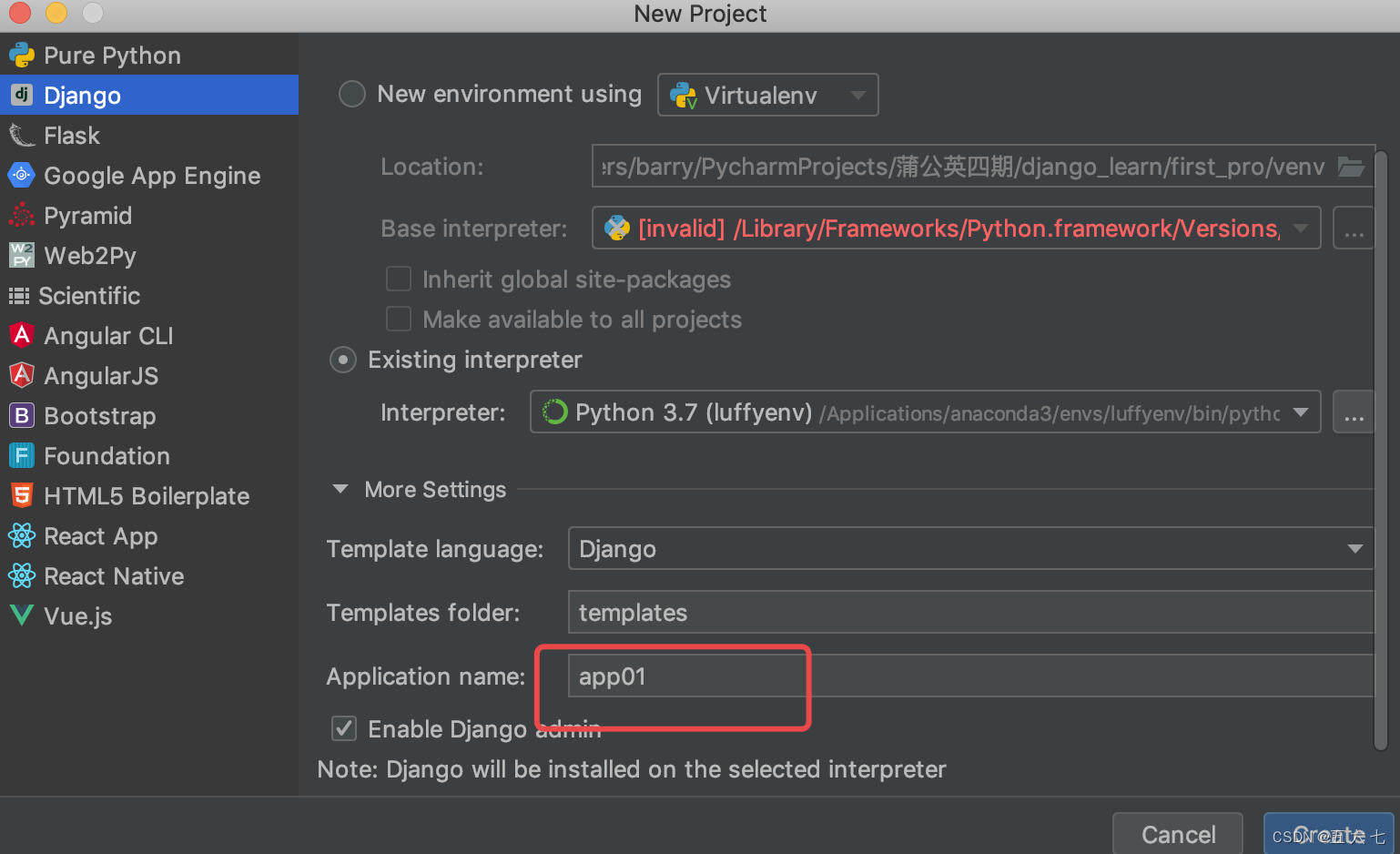Click the Create button
Viewport: 1400px width, 854px height.
pos(1329,834)
